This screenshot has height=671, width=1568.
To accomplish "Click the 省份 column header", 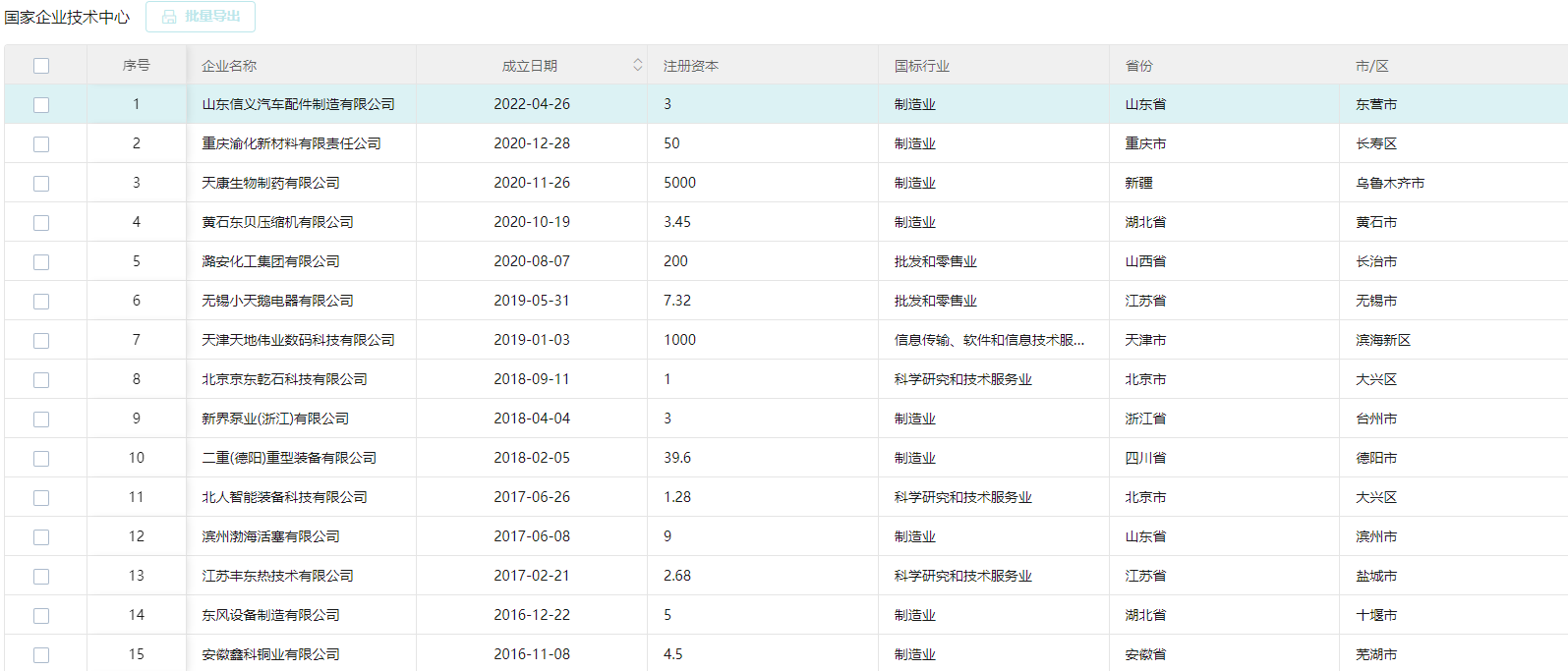I will coord(1139,66).
